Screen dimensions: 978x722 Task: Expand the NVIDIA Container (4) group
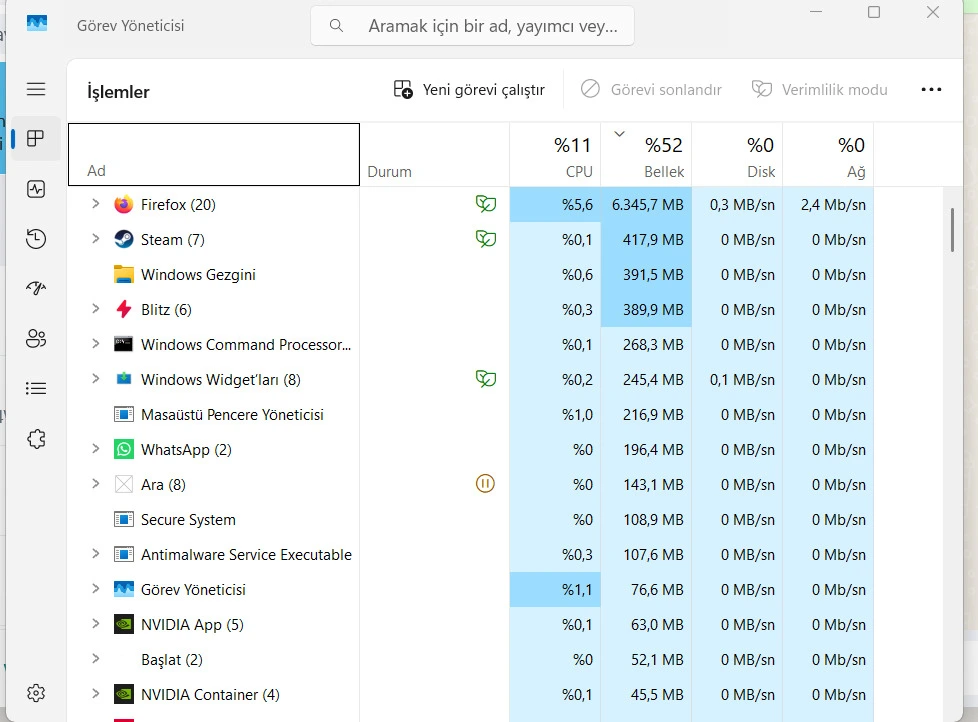point(95,693)
